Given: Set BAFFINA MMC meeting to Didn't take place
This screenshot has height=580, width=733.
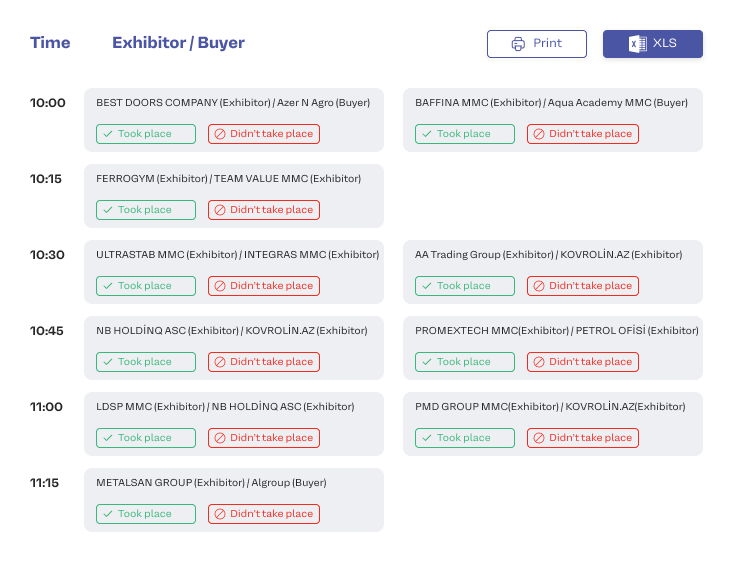Looking at the screenshot, I should point(583,134).
